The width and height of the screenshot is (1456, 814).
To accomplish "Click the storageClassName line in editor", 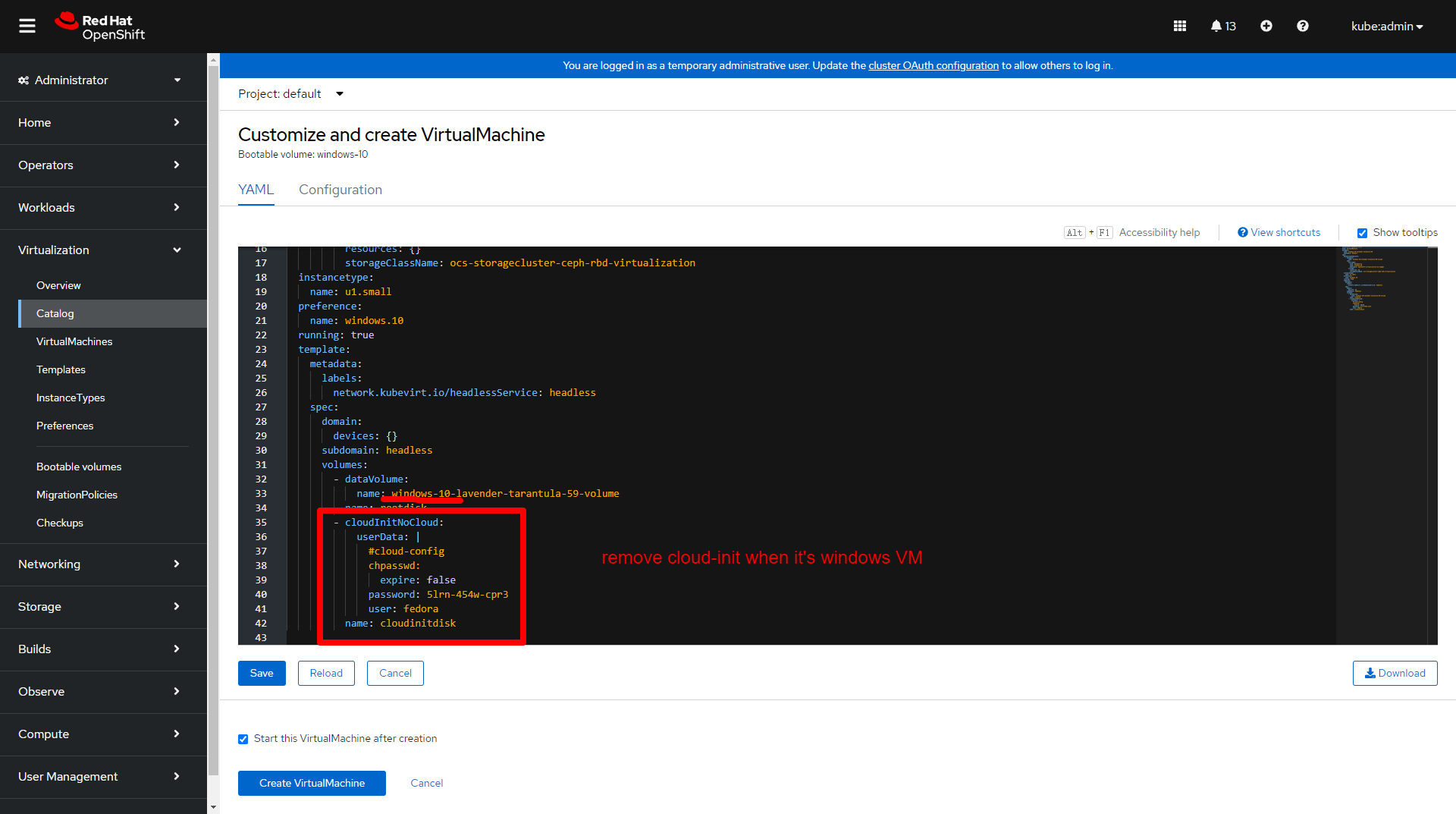I will [520, 262].
